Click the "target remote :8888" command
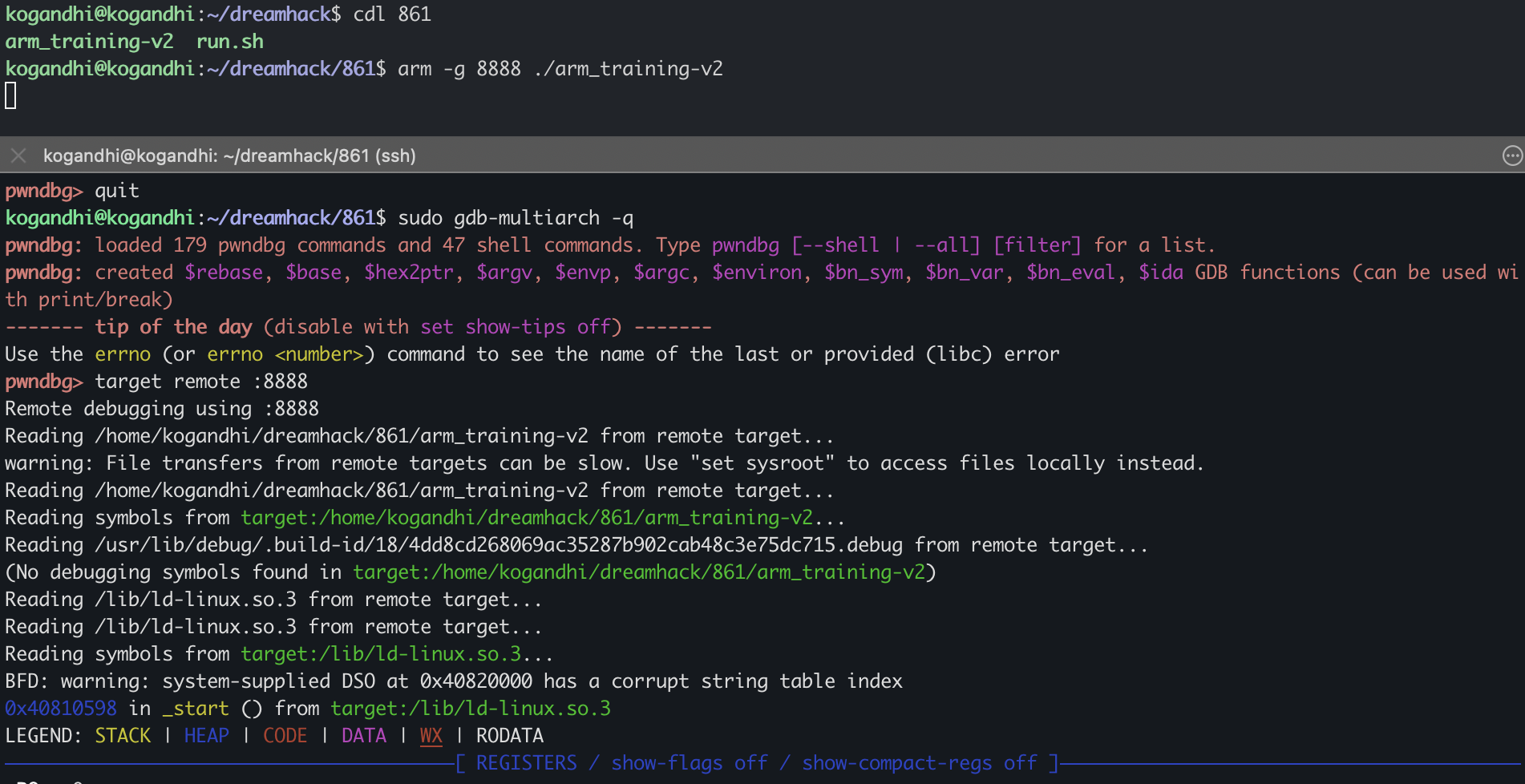This screenshot has height=784, width=1525. point(200,382)
